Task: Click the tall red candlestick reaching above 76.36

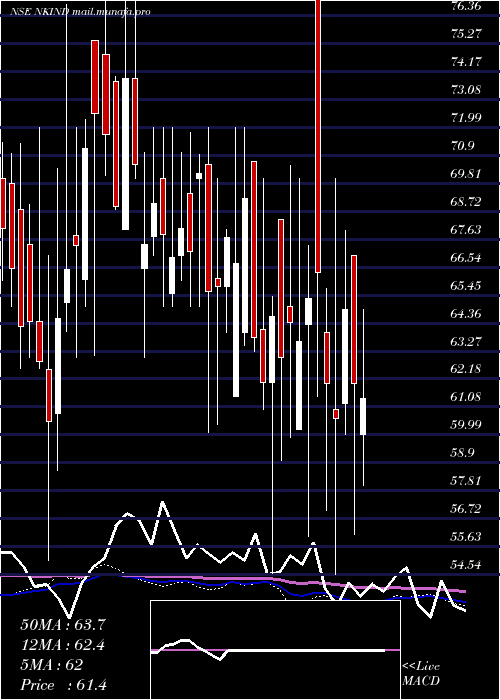Action: [318, 136]
